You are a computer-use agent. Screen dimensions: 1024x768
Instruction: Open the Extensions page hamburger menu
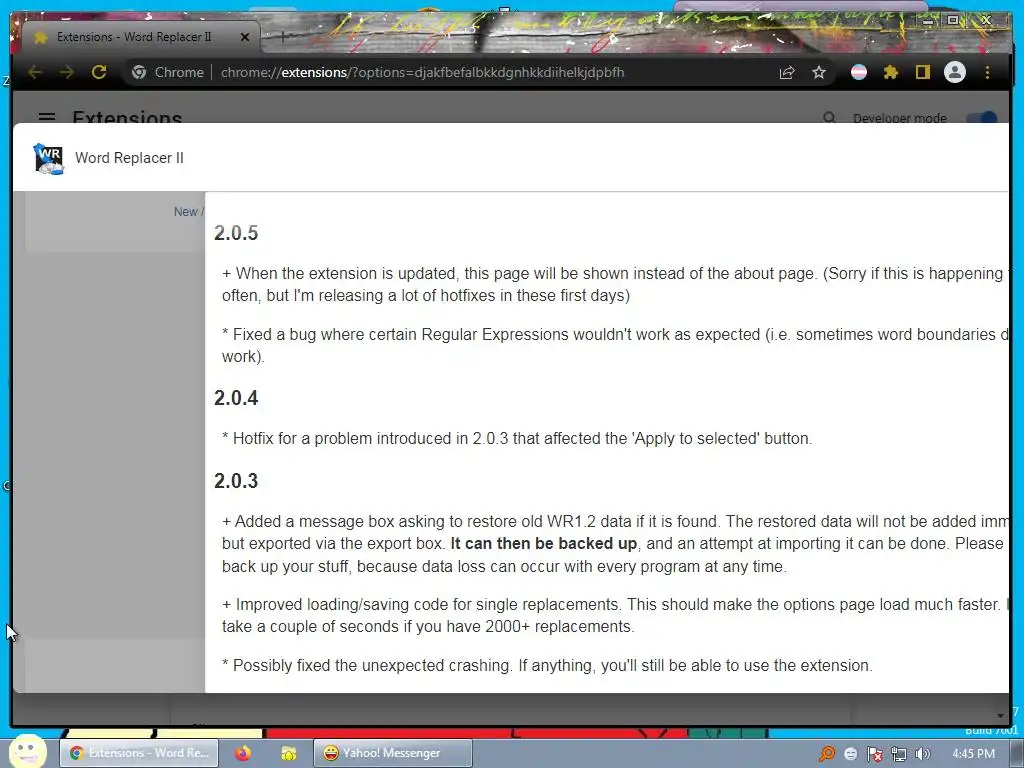coord(46,117)
